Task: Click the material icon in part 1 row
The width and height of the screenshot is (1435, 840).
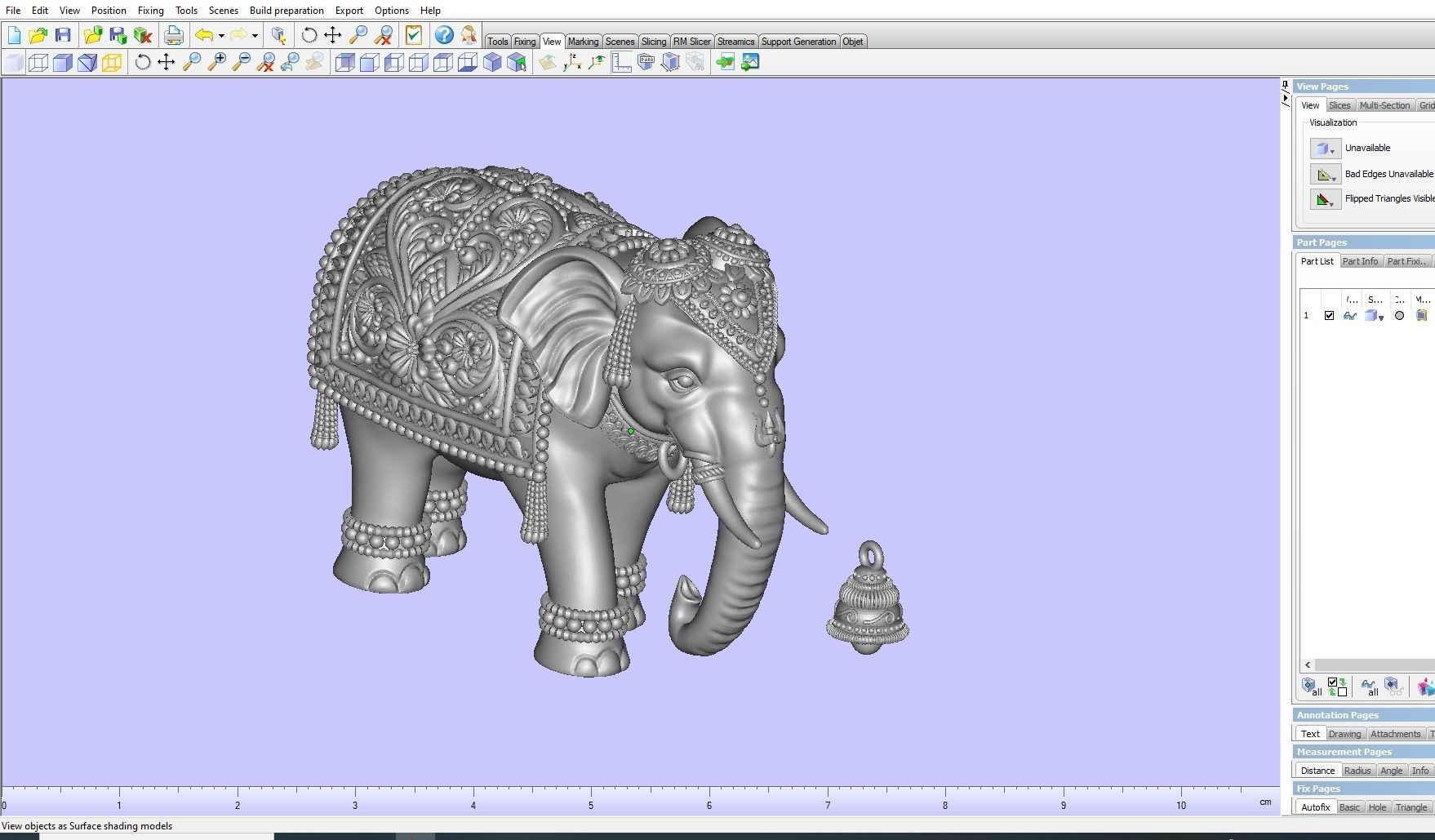Action: tap(1421, 316)
